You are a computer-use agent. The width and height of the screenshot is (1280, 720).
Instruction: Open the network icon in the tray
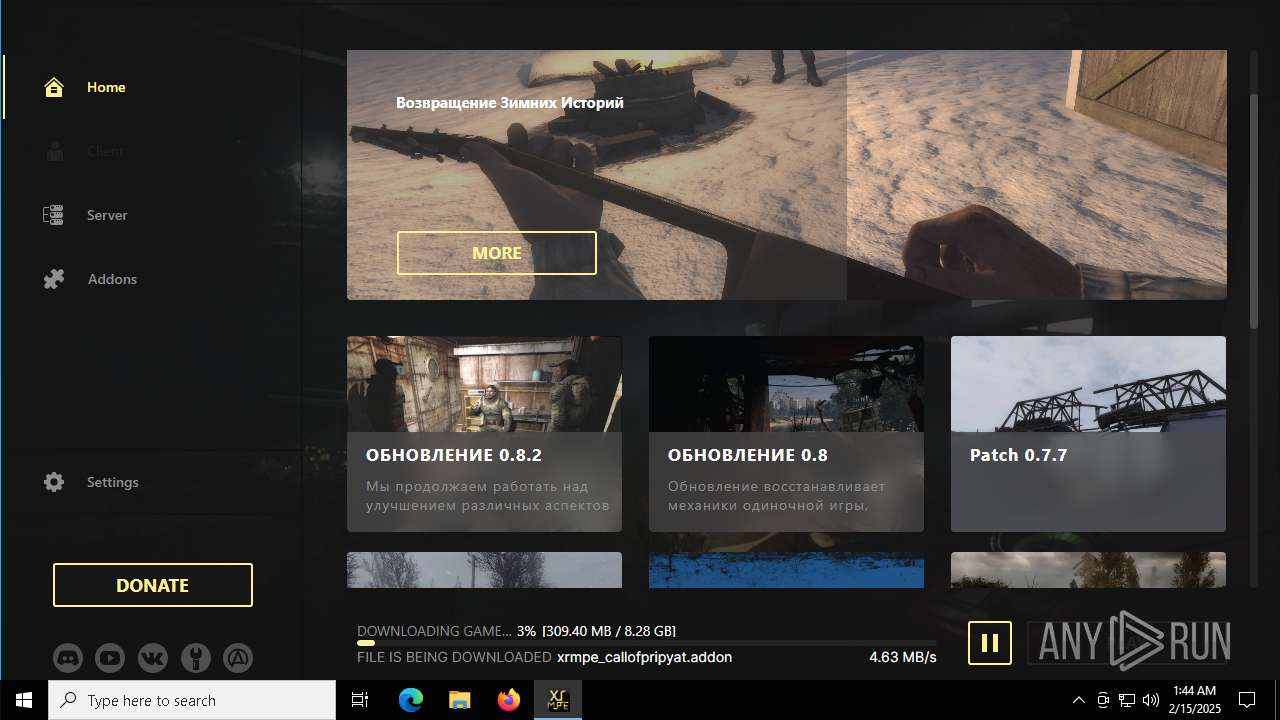(1127, 700)
